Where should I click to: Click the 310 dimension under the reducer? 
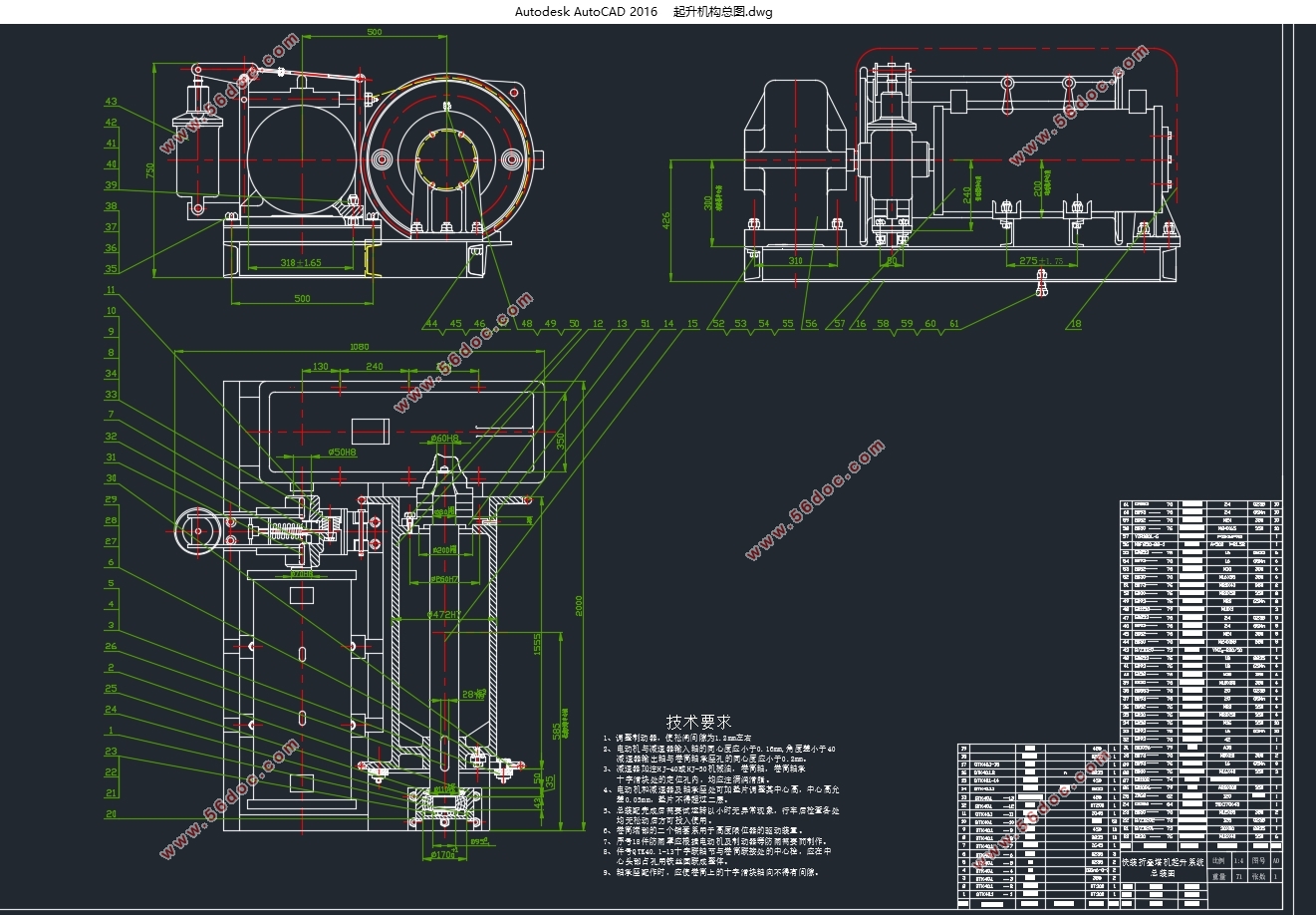coord(795,260)
